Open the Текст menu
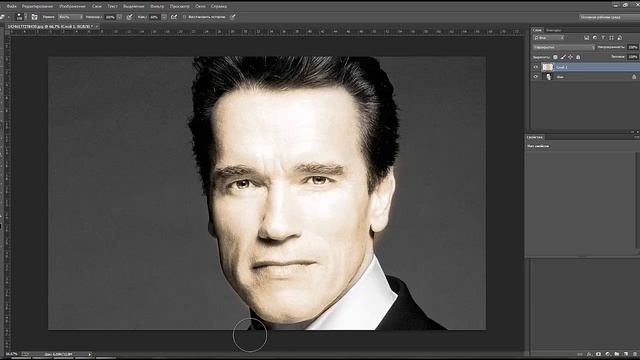Image resolution: width=640 pixels, height=360 pixels. click(x=112, y=7)
